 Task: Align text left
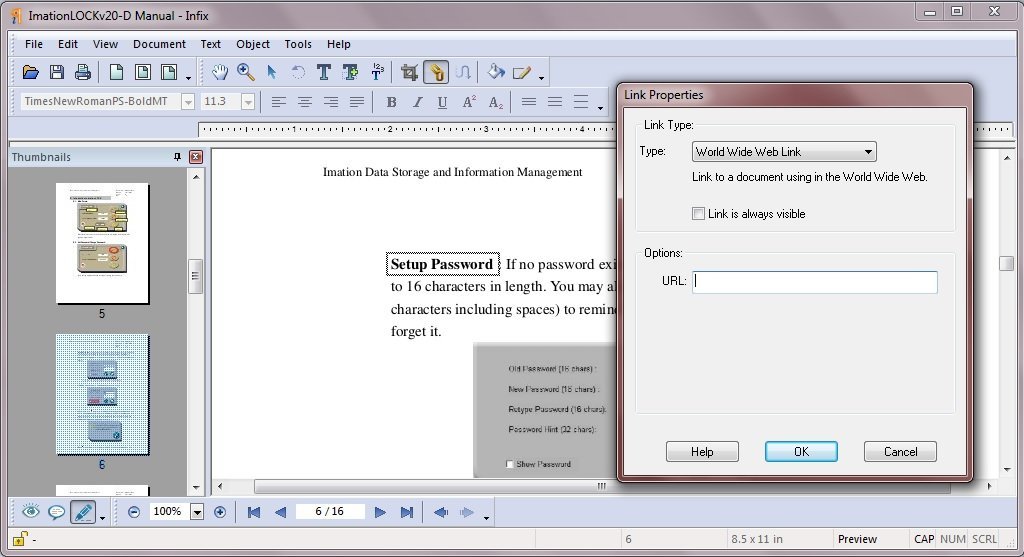(x=279, y=102)
